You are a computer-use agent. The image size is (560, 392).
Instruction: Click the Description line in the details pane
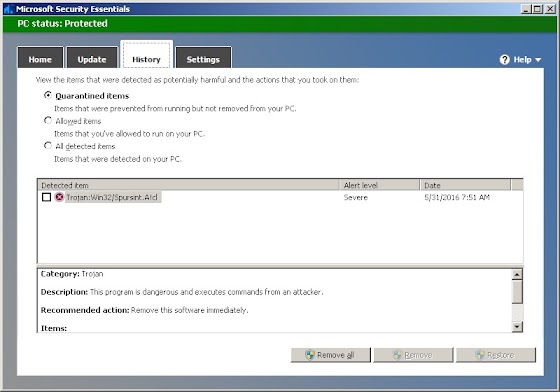click(x=182, y=292)
